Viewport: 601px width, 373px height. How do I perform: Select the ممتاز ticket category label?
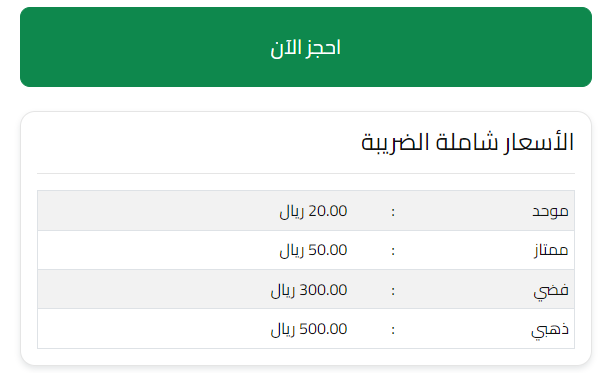point(551,250)
